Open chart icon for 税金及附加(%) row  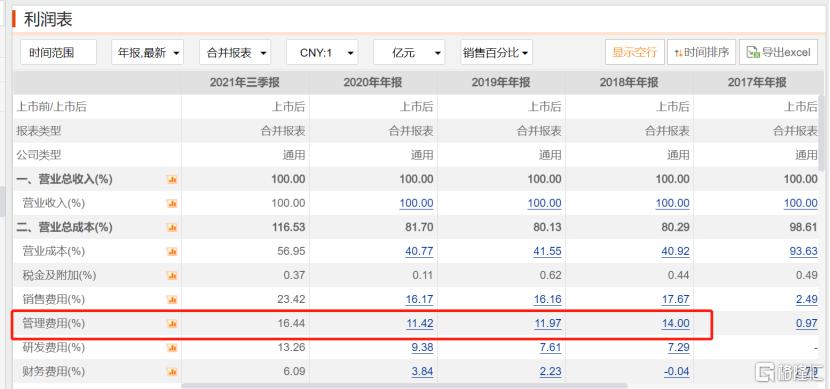click(x=172, y=275)
